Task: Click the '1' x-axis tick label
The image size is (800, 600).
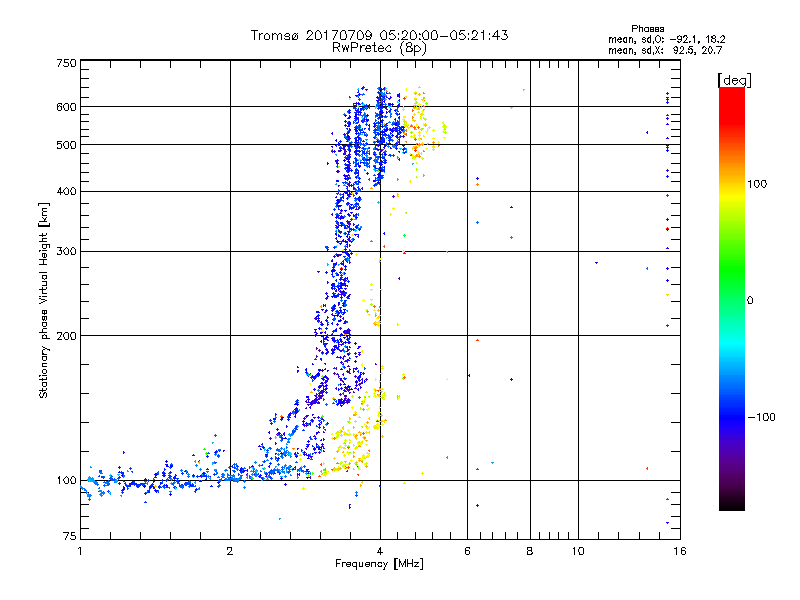Action: click(80, 551)
